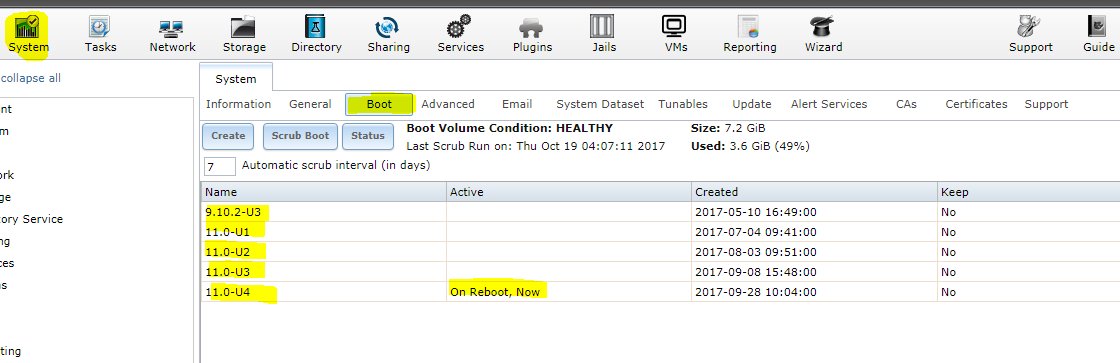
Task: Switch to the Email sub-tab
Action: (x=517, y=104)
